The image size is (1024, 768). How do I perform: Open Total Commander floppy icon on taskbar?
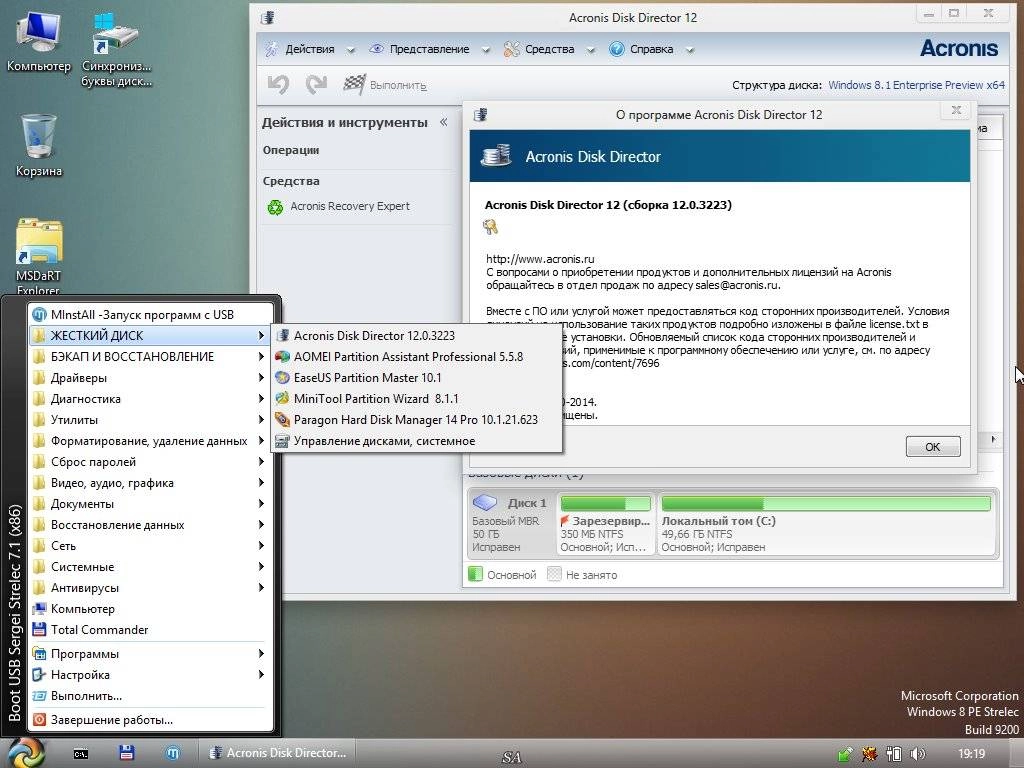pos(127,753)
